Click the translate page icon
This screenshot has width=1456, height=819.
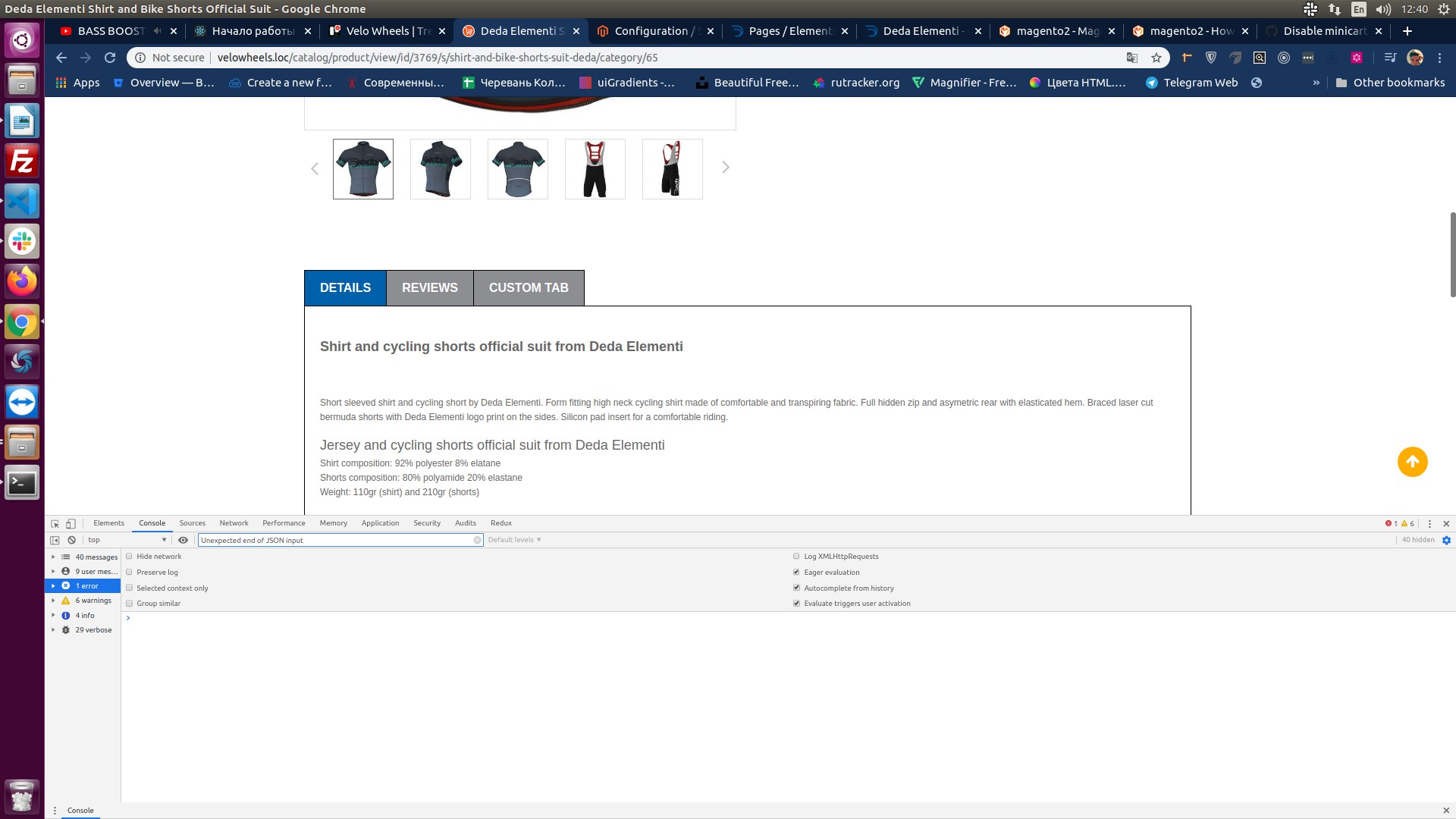click(1132, 58)
